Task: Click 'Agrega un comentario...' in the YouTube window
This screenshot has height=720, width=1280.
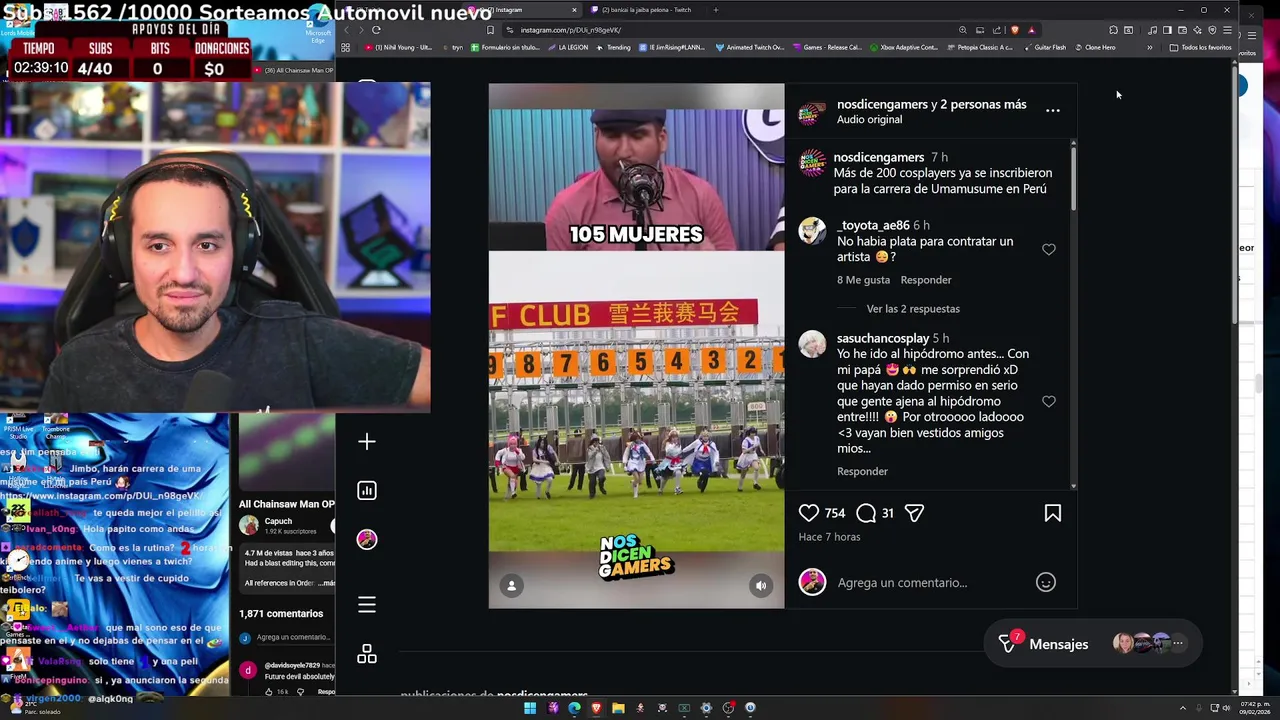Action: coord(292,637)
